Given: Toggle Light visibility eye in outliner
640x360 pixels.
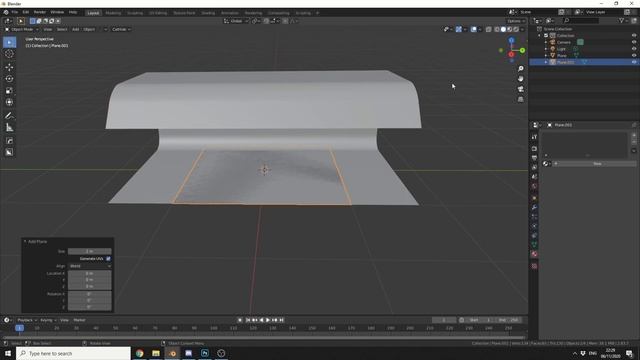Looking at the screenshot, I should click(x=634, y=49).
